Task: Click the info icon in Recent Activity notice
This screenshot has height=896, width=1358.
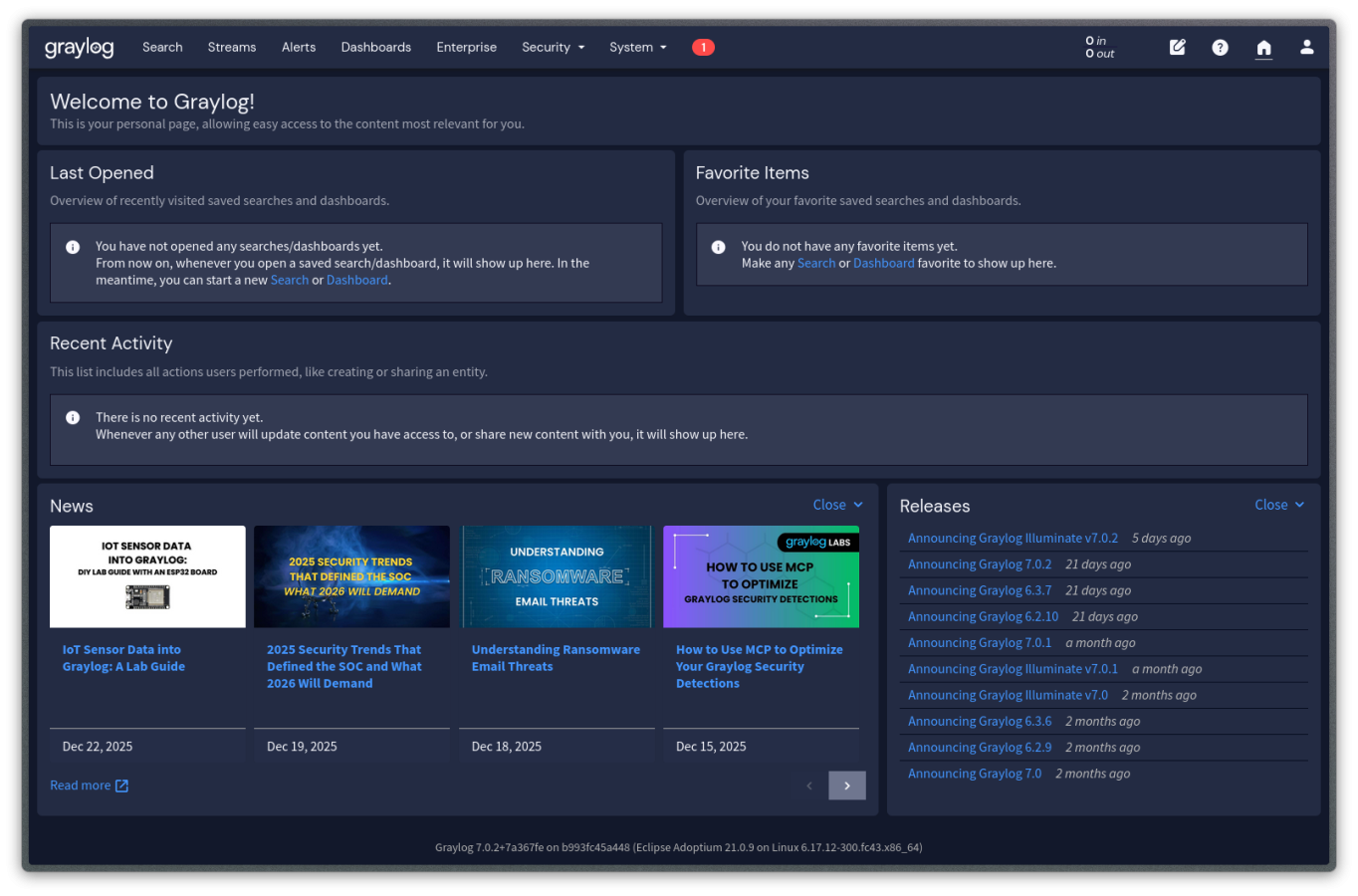Action: point(72,417)
